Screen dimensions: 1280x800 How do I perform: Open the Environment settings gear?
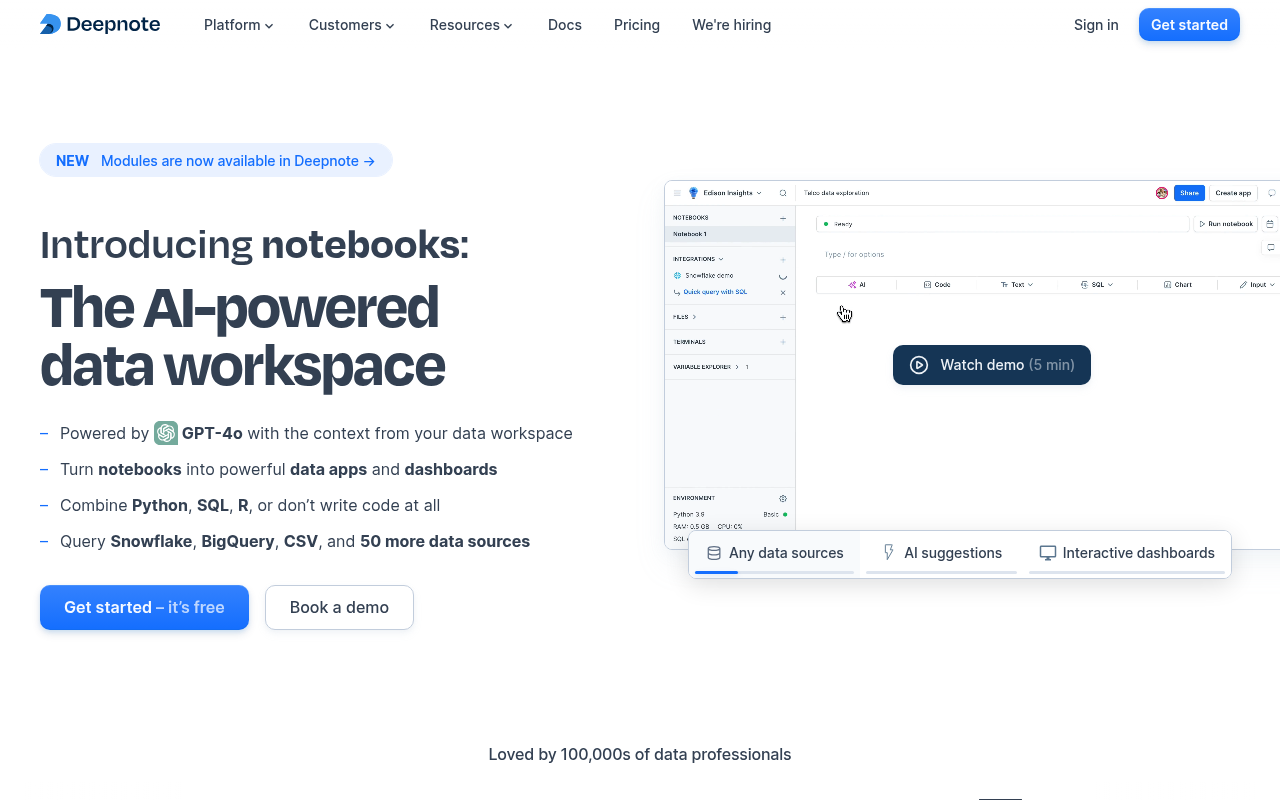pyautogui.click(x=783, y=497)
